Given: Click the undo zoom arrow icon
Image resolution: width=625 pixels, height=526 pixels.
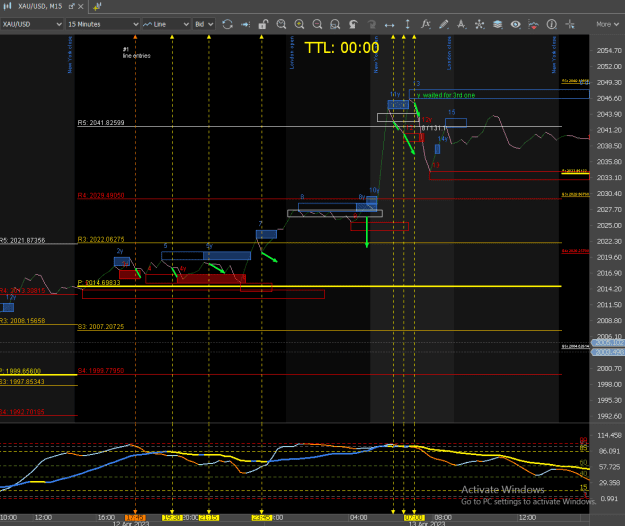Looking at the screenshot, I should [353, 24].
